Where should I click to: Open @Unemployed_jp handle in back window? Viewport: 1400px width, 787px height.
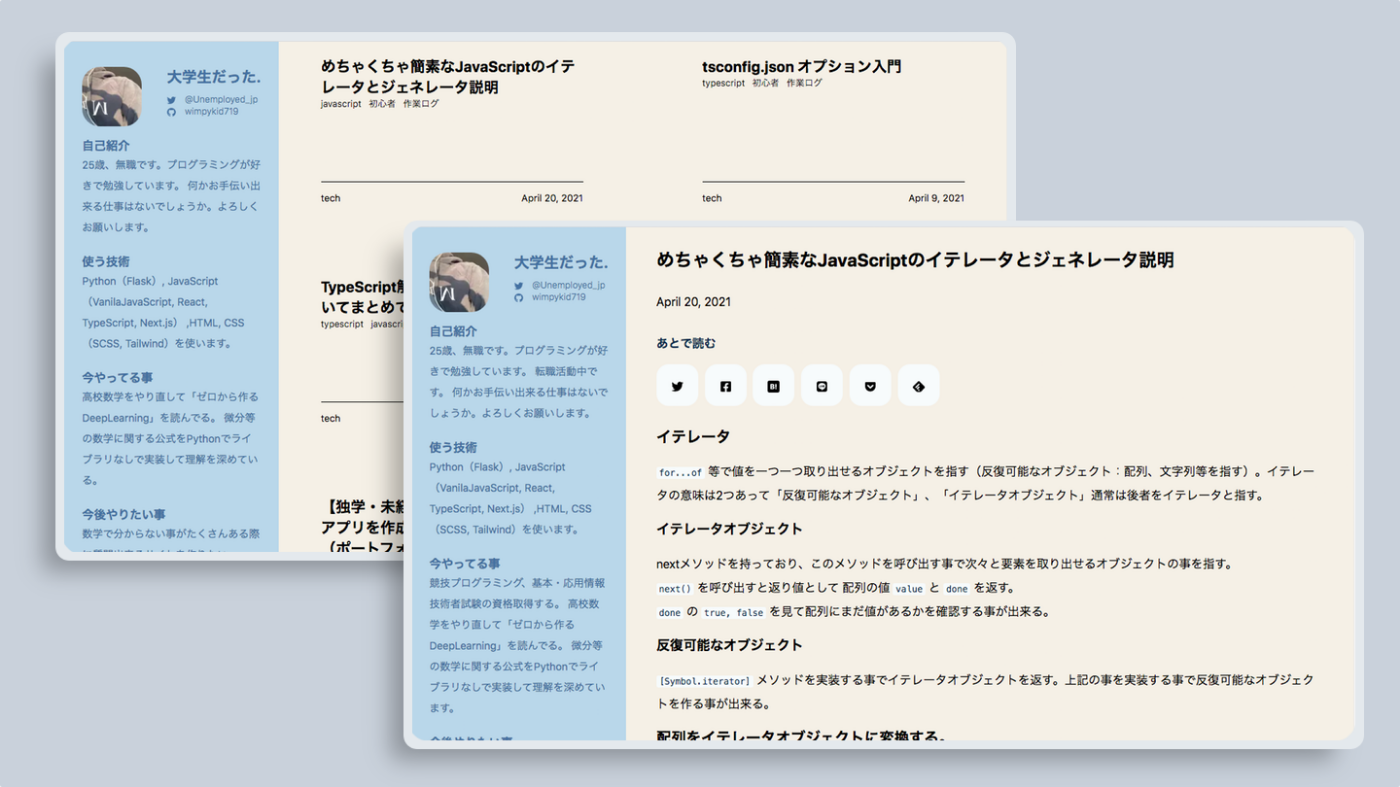point(221,99)
